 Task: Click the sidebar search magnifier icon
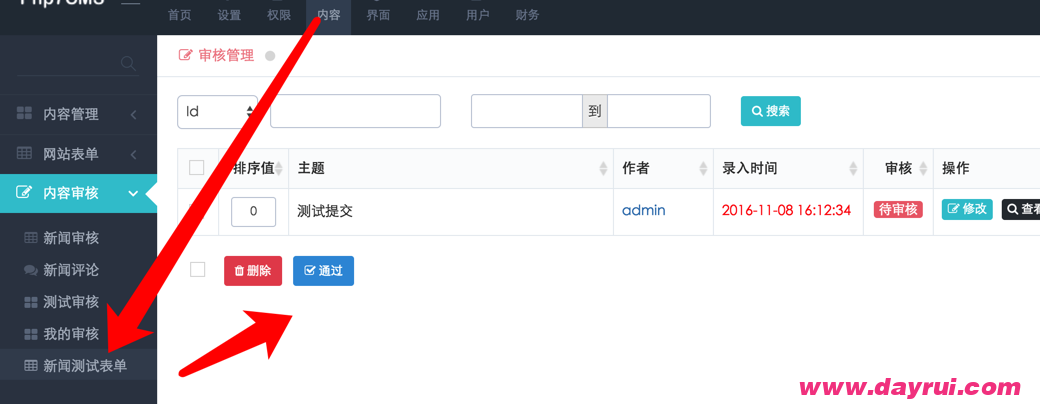pyautogui.click(x=129, y=64)
